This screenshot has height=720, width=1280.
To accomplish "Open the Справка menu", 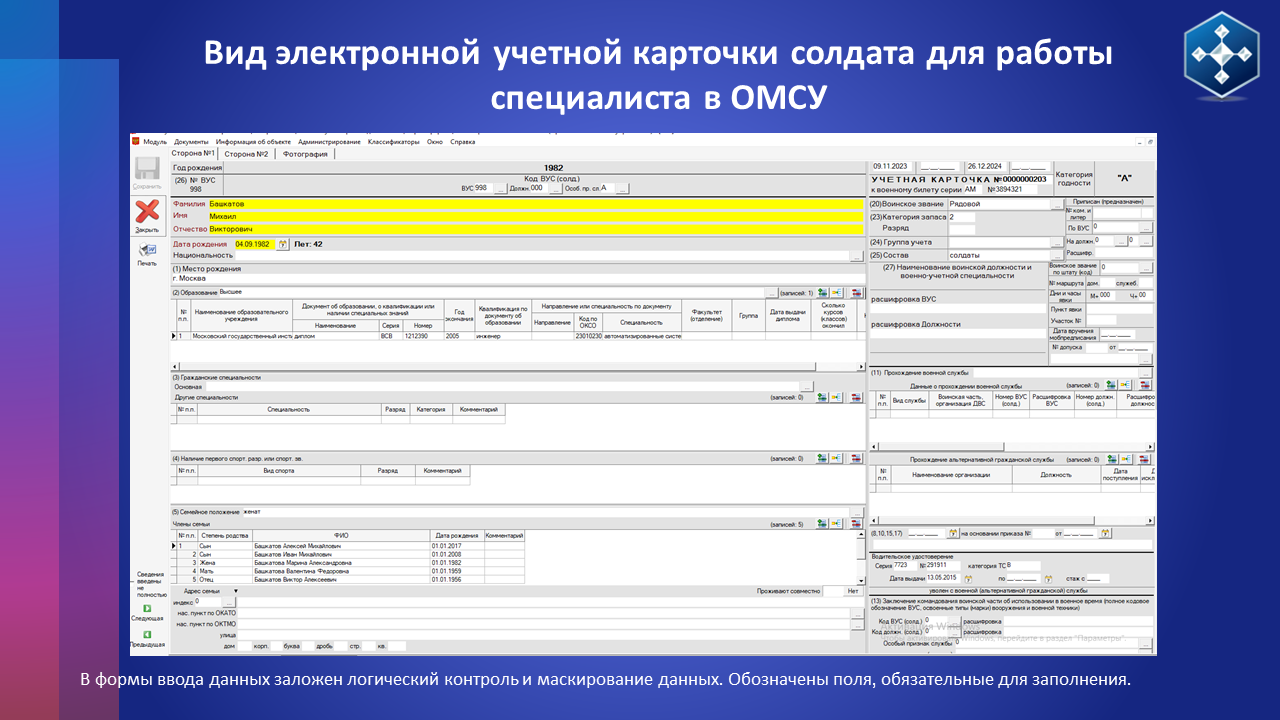I will click(x=463, y=142).
